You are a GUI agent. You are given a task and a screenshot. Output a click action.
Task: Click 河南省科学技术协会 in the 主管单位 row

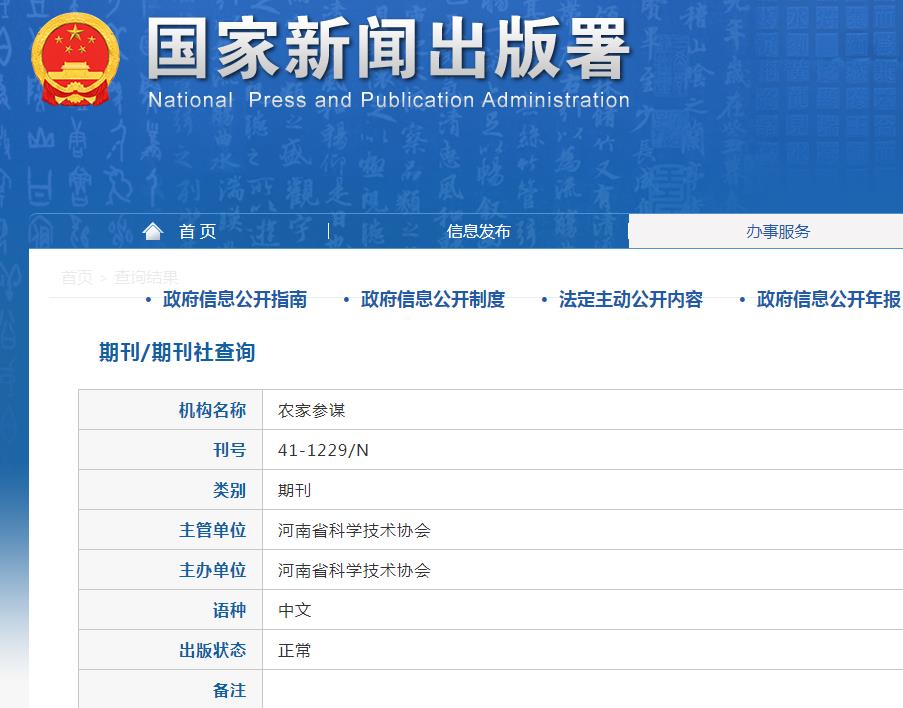(x=343, y=529)
